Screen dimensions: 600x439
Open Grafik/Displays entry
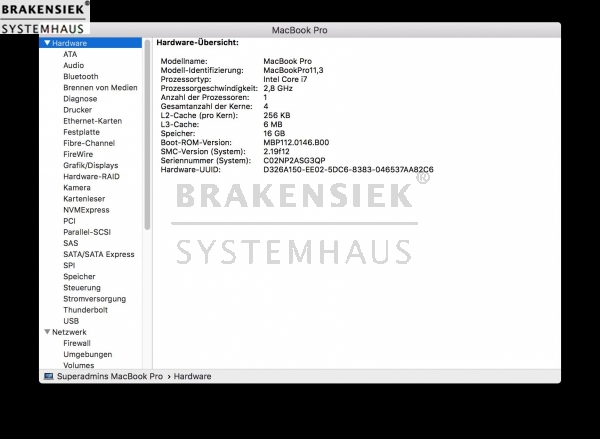pyautogui.click(x=91, y=165)
